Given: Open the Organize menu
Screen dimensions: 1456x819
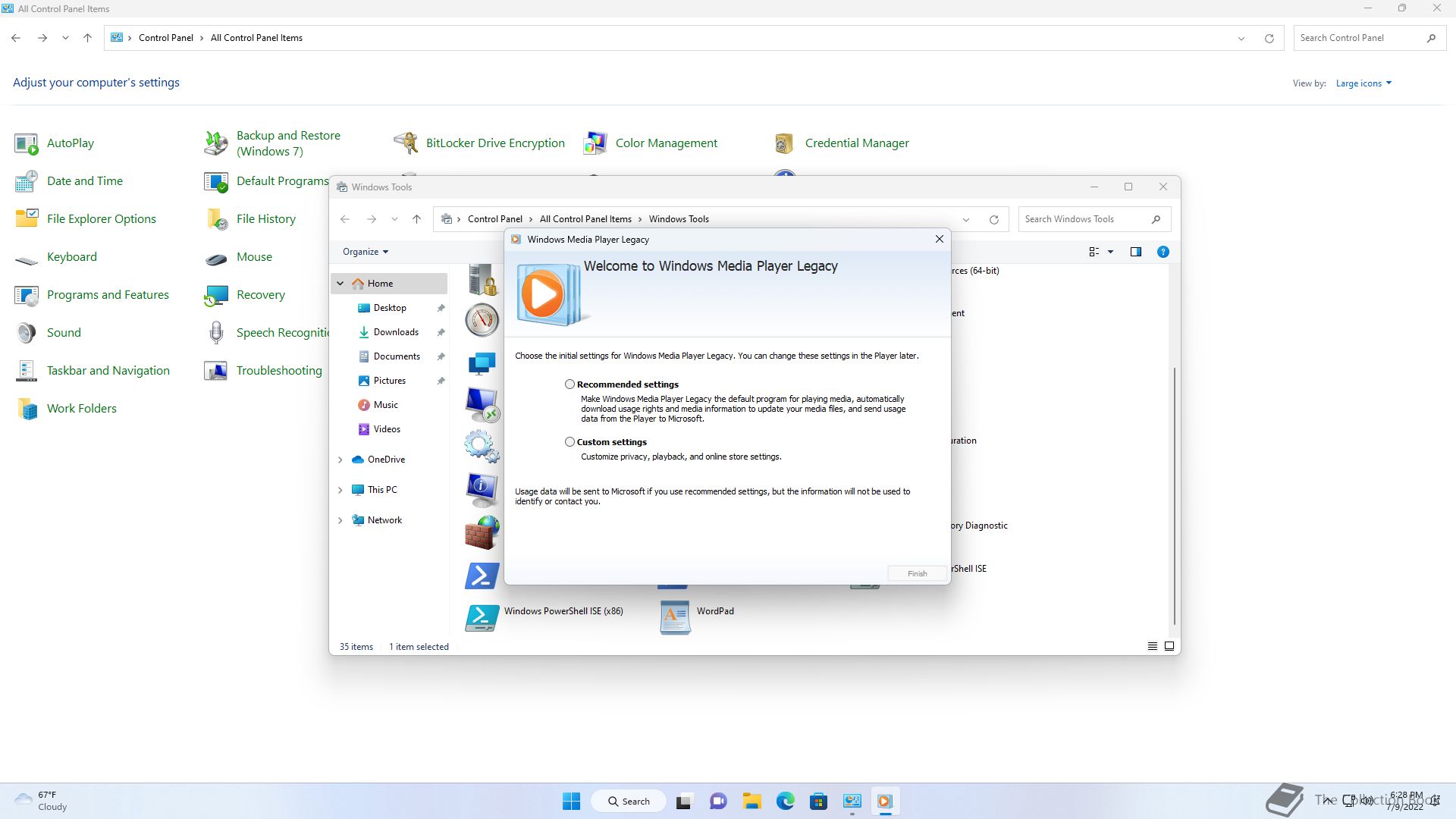Looking at the screenshot, I should [365, 252].
